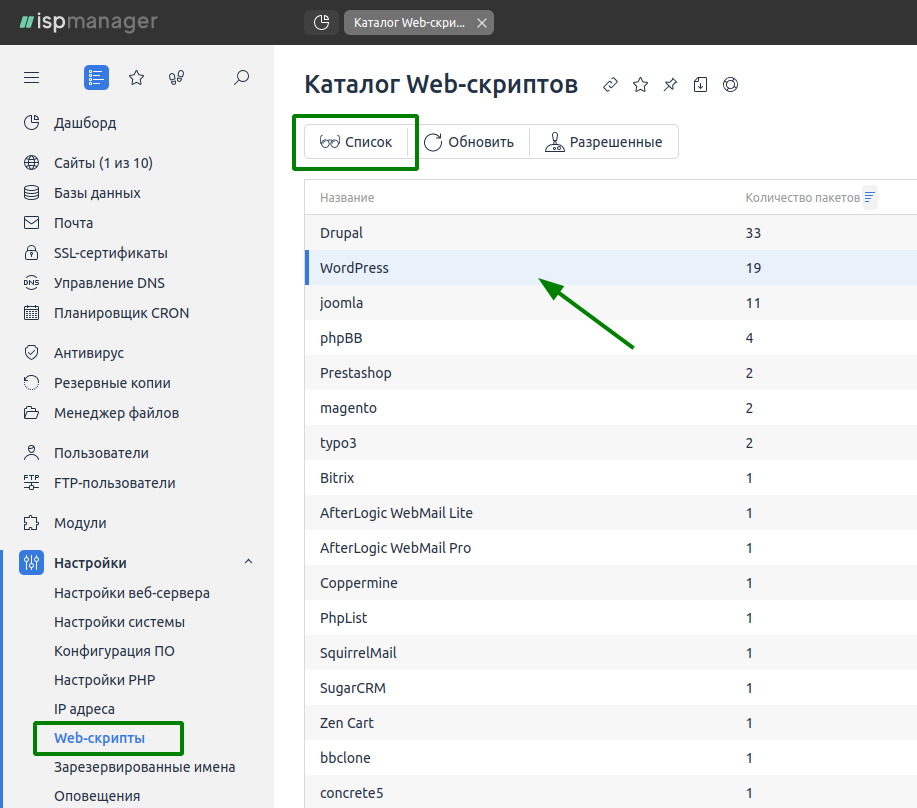Image resolution: width=917 pixels, height=808 pixels.
Task: Open recently visited footsteps icon
Action: [x=176, y=77]
